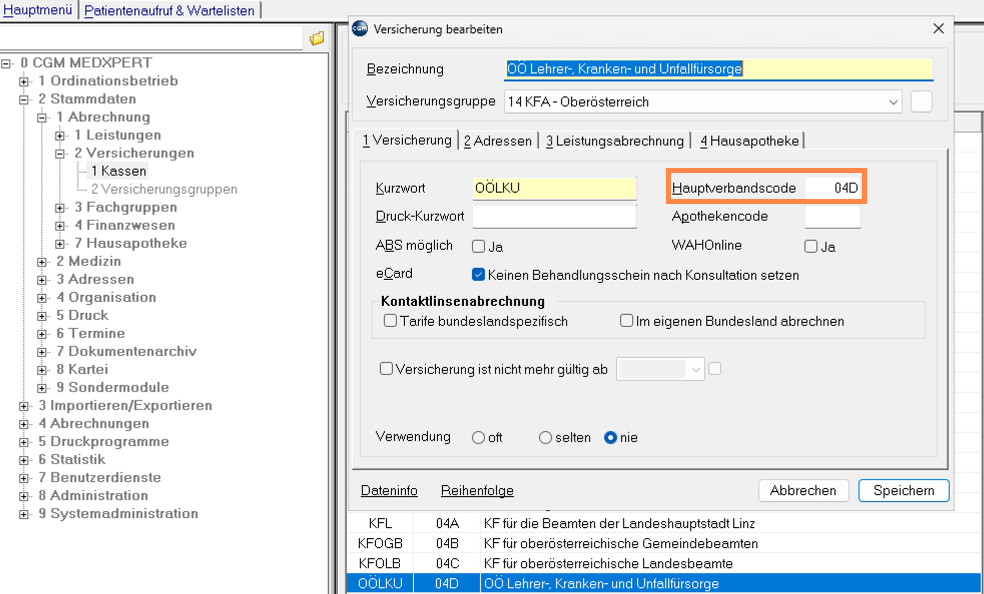This screenshot has height=594, width=984.
Task: Uncheck Keinen Behandlungsschein nach Konsultation setzen
Action: click(x=479, y=275)
